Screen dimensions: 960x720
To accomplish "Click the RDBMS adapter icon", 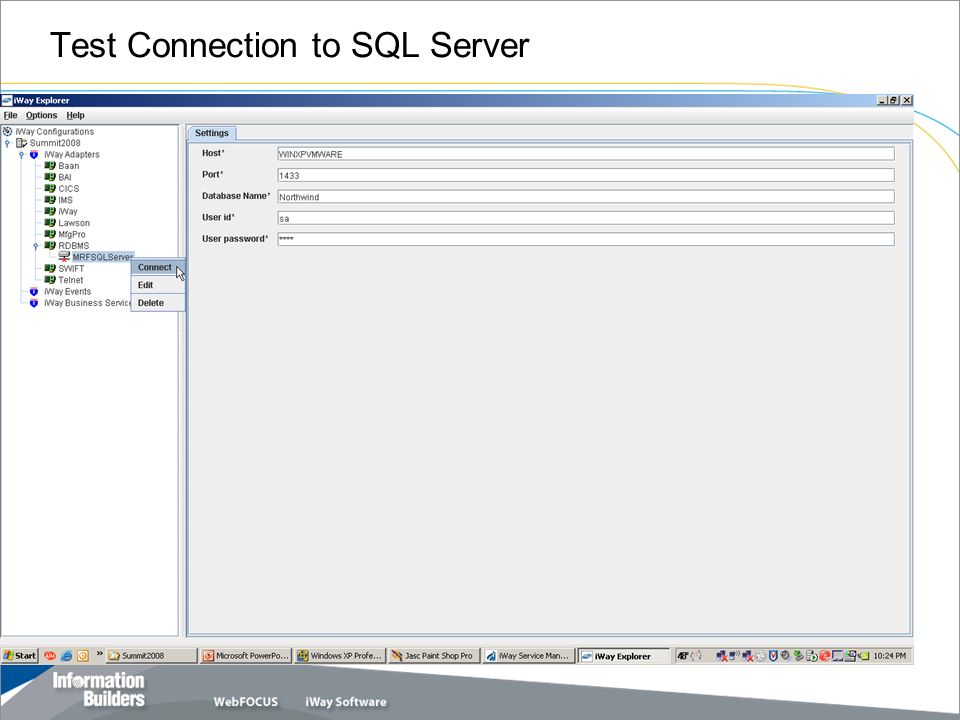I will pyautogui.click(x=50, y=246).
